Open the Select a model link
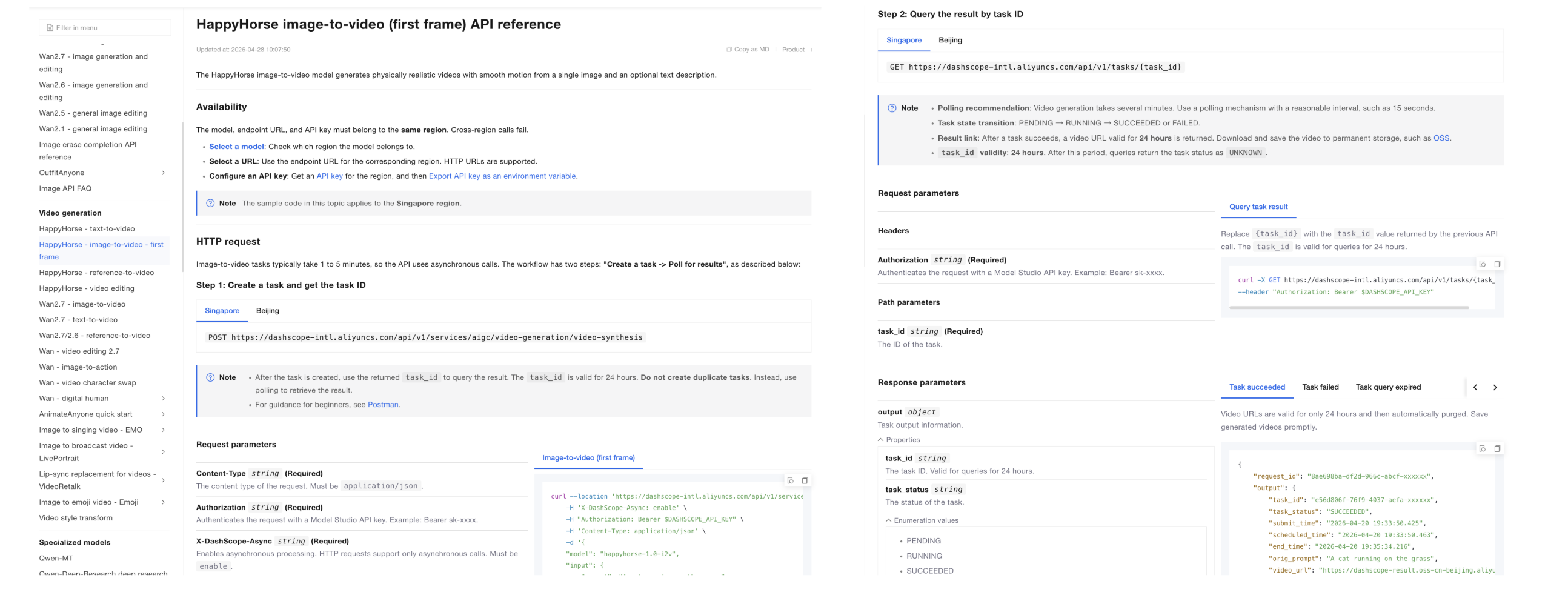The image size is (1568, 601). (236, 147)
